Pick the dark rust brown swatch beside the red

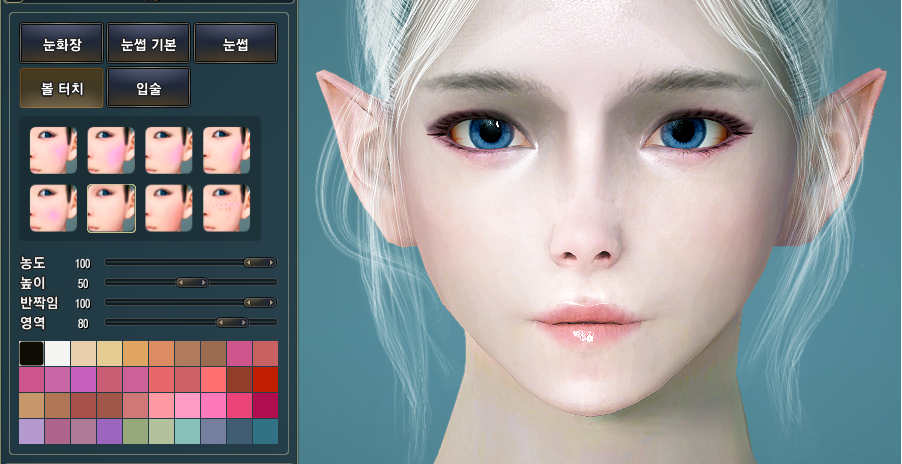pos(239,379)
